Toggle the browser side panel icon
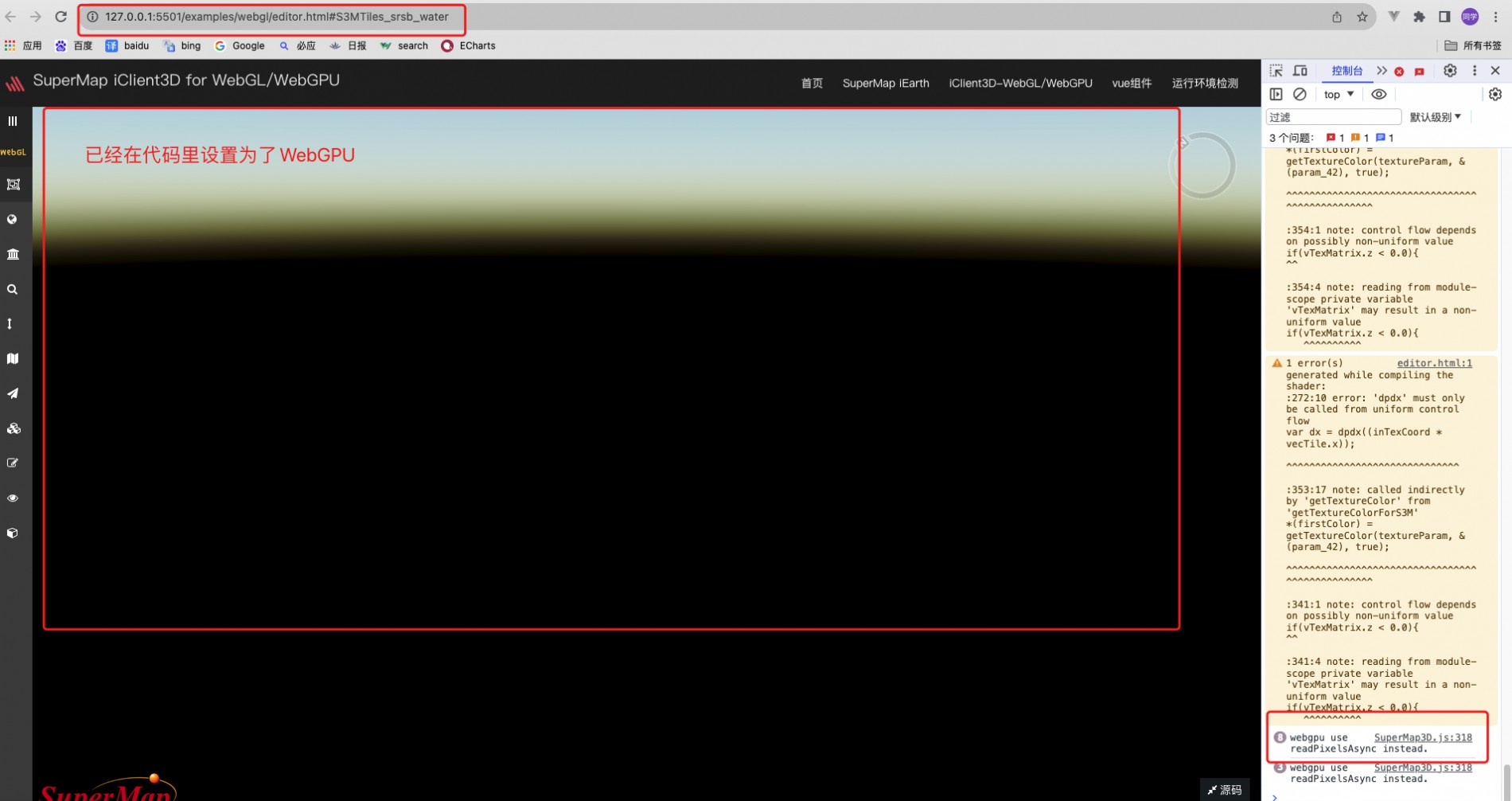 point(1444,17)
